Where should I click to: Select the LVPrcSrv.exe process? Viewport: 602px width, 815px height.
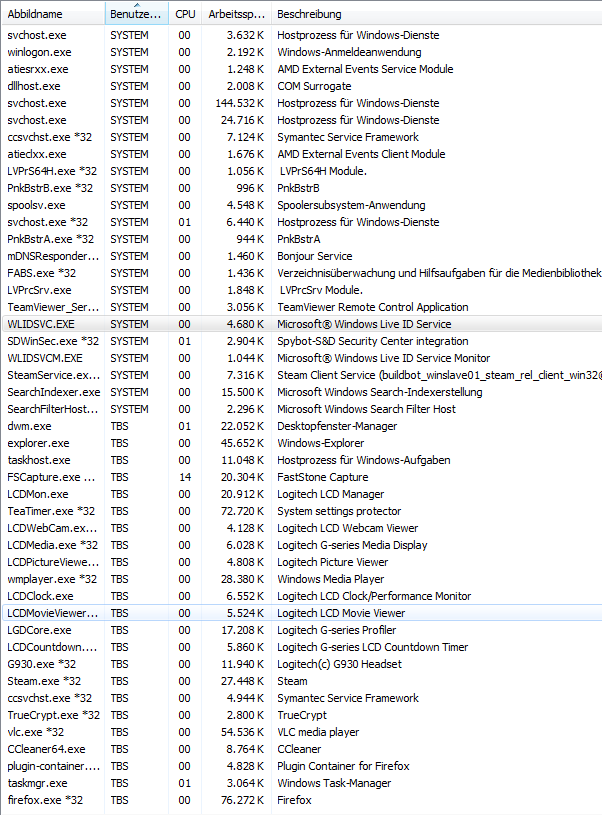tap(302, 290)
